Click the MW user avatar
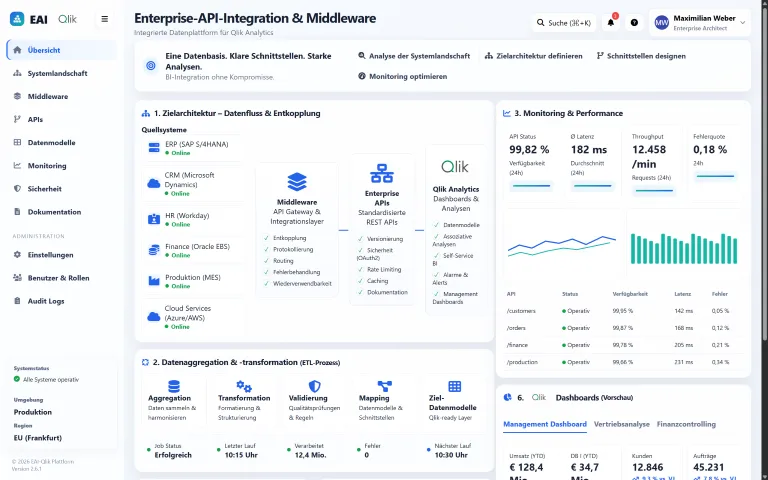This screenshot has height=480, width=768. (x=661, y=23)
